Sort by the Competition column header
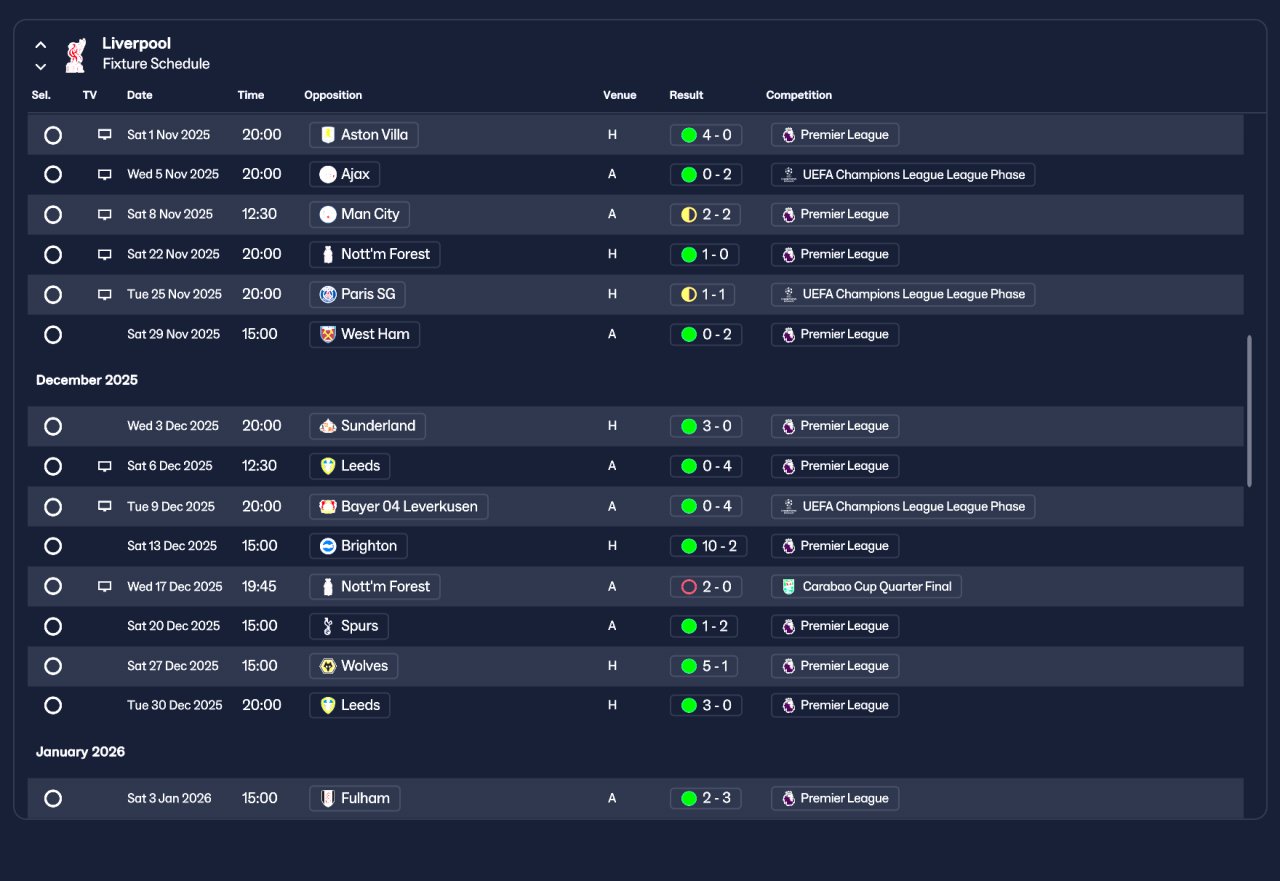1280x881 pixels. [799, 95]
